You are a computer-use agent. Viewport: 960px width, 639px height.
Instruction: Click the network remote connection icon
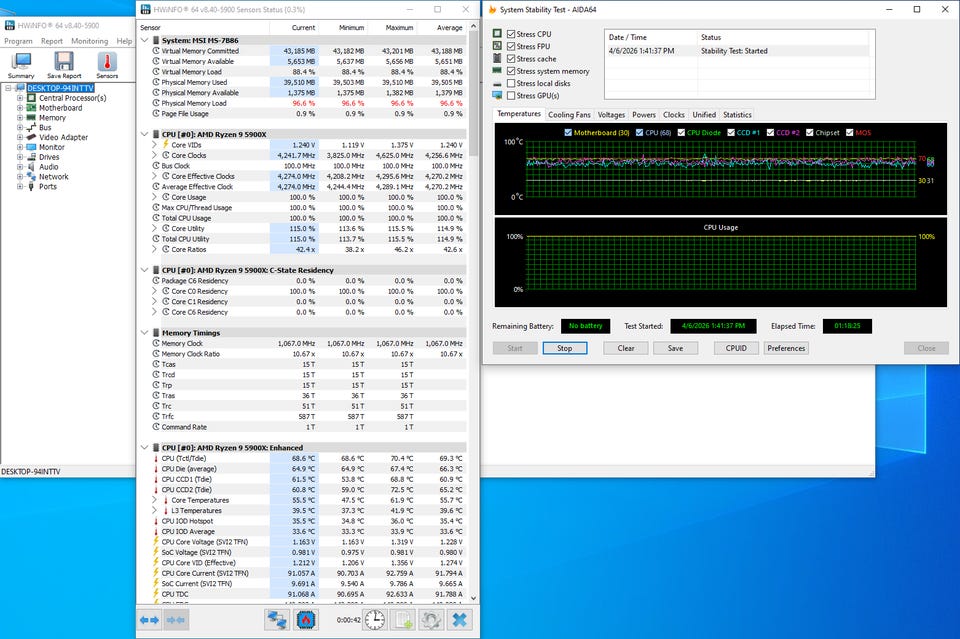277,620
